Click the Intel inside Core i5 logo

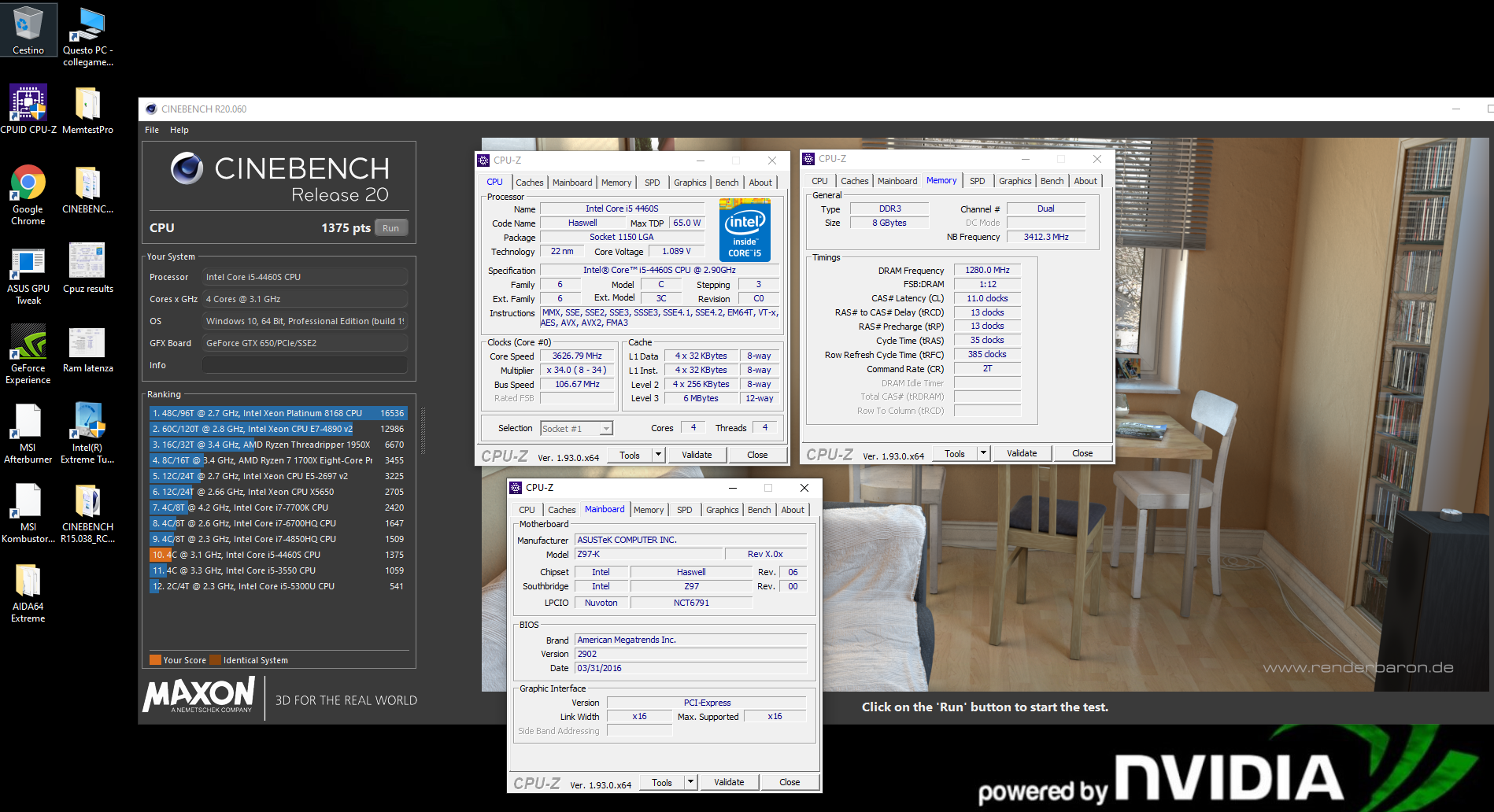745,229
